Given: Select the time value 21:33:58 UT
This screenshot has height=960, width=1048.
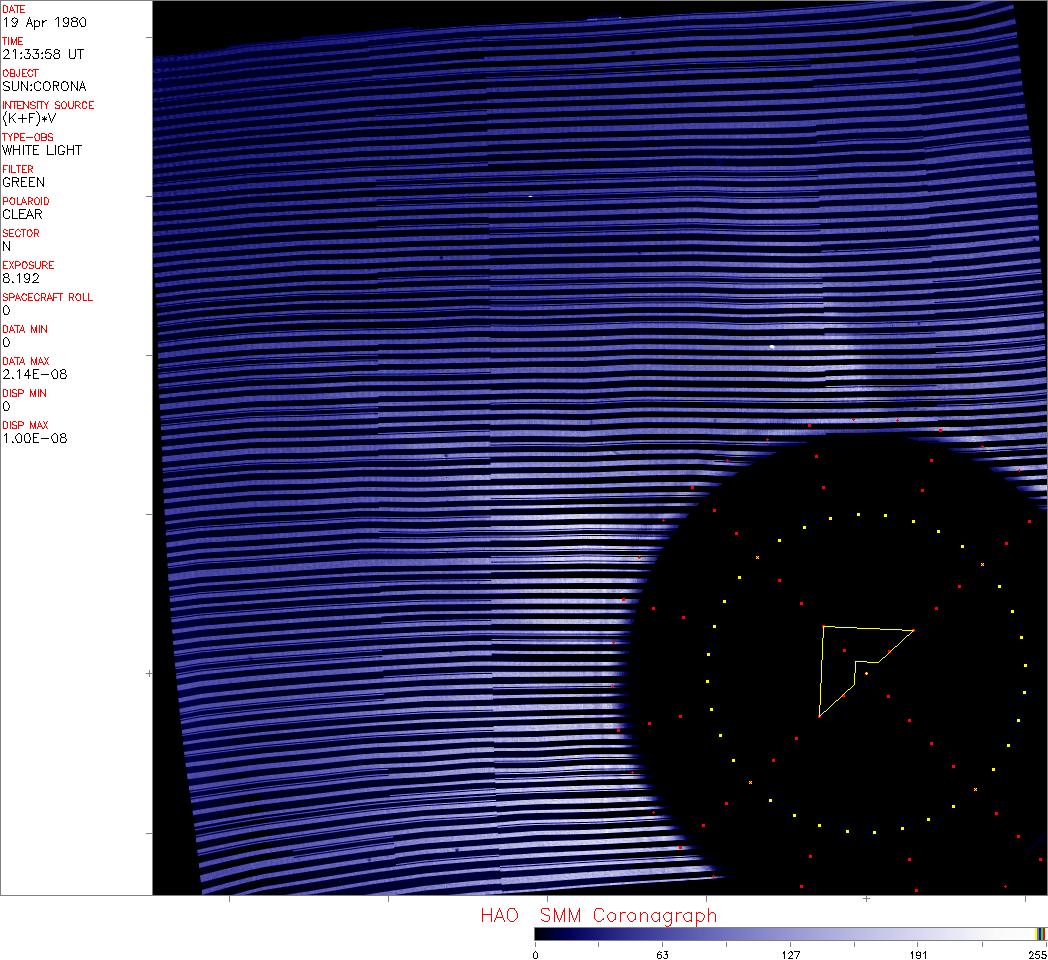Looking at the screenshot, I should pyautogui.click(x=43, y=54).
